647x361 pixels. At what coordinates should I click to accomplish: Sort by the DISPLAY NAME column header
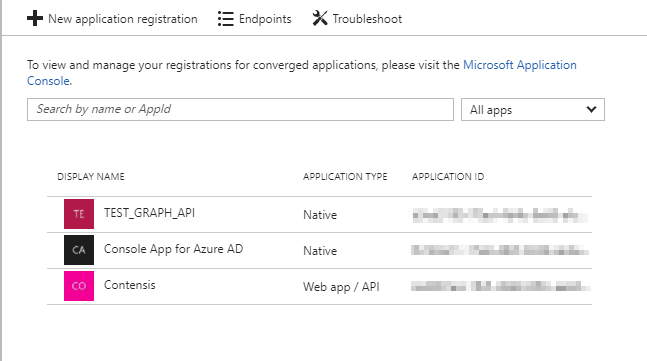pos(91,177)
